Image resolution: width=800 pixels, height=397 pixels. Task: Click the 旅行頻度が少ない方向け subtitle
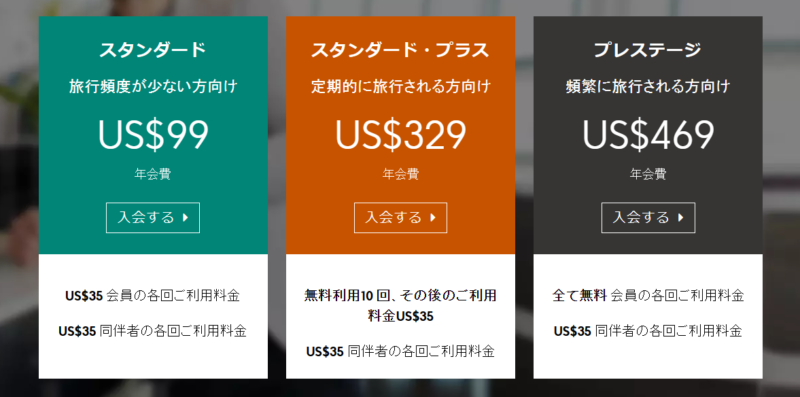pyautogui.click(x=153, y=87)
